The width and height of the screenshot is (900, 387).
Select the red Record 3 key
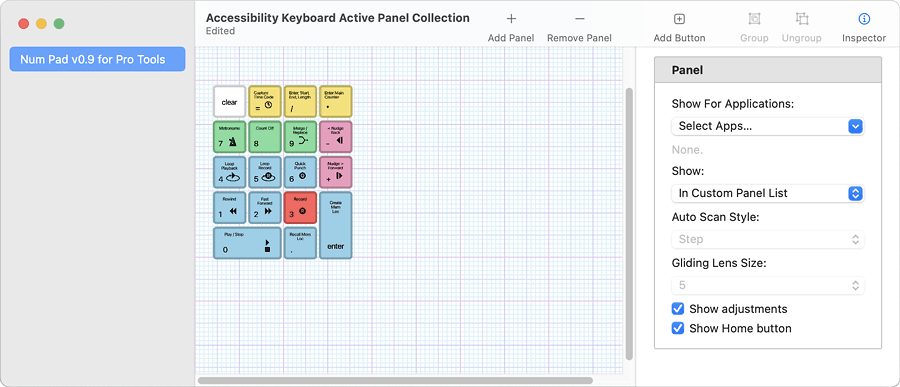(x=300, y=207)
